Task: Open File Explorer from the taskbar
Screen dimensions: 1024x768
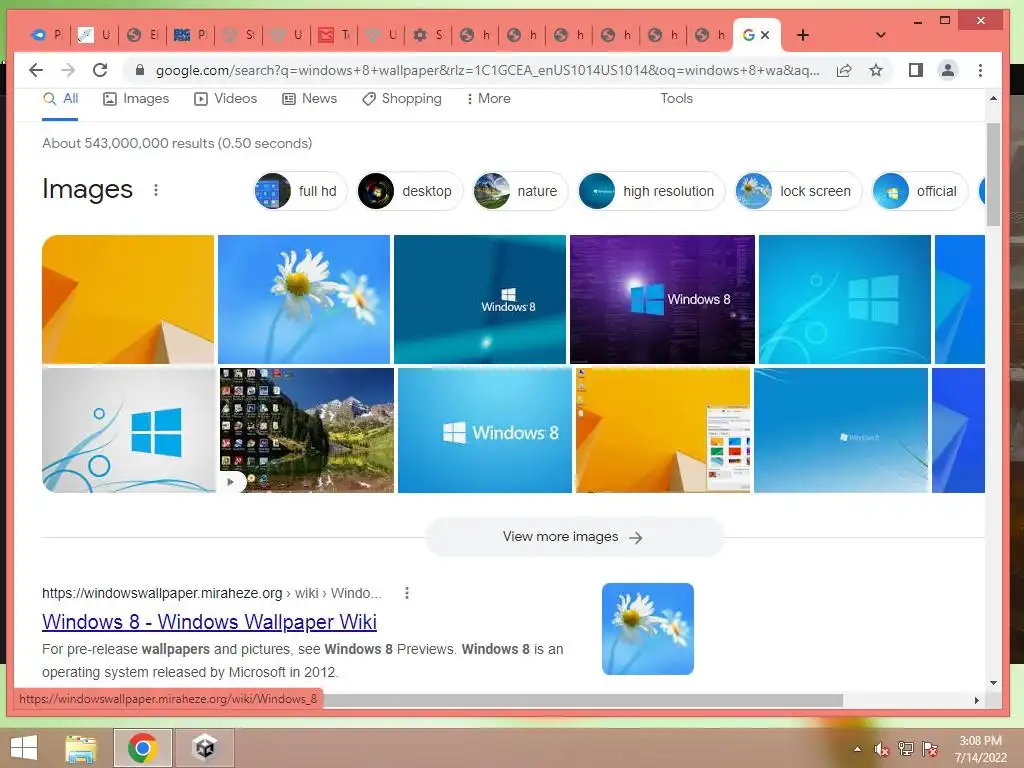Action: coord(81,748)
